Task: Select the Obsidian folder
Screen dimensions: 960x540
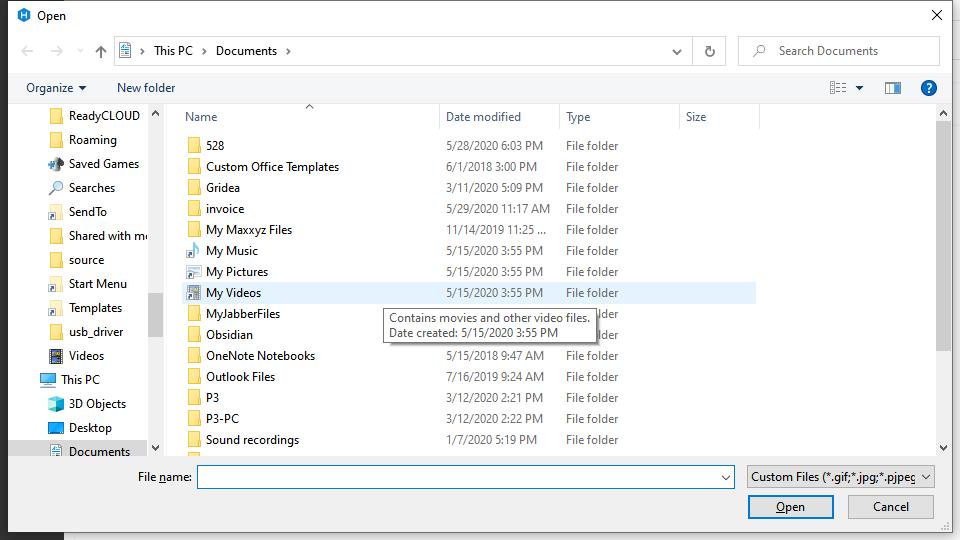Action: (x=220, y=334)
